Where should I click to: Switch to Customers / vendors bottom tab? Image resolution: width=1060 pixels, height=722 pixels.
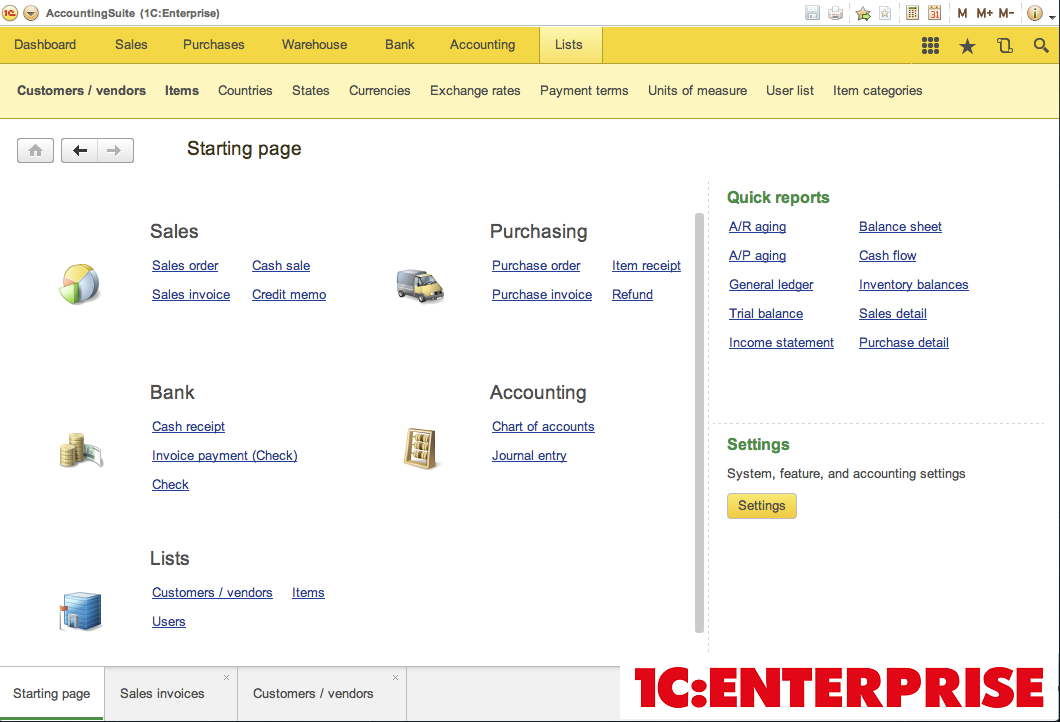(322, 694)
